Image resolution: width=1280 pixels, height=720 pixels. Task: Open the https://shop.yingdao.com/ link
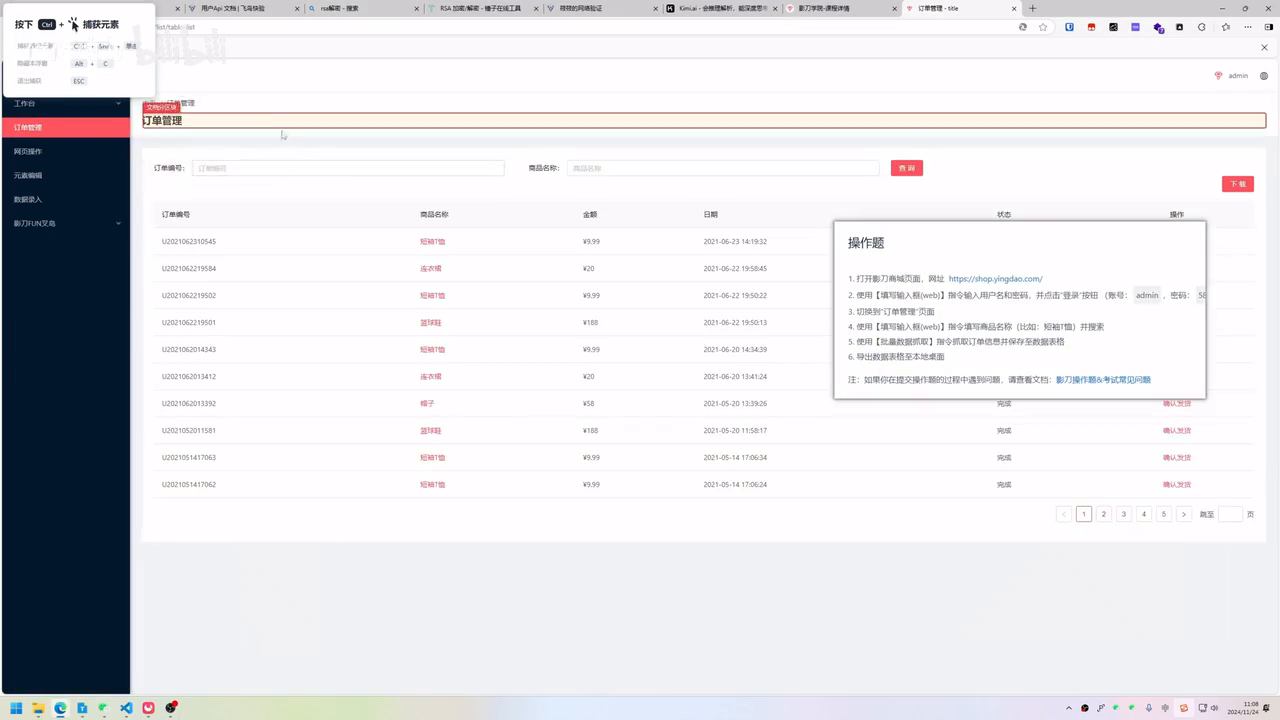pos(995,279)
